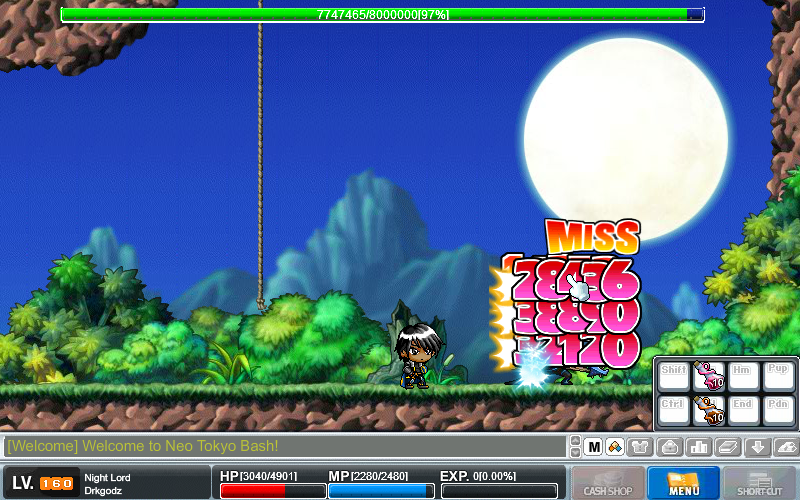Open the equipment shirt icon
The height and width of the screenshot is (500, 800).
[x=640, y=447]
